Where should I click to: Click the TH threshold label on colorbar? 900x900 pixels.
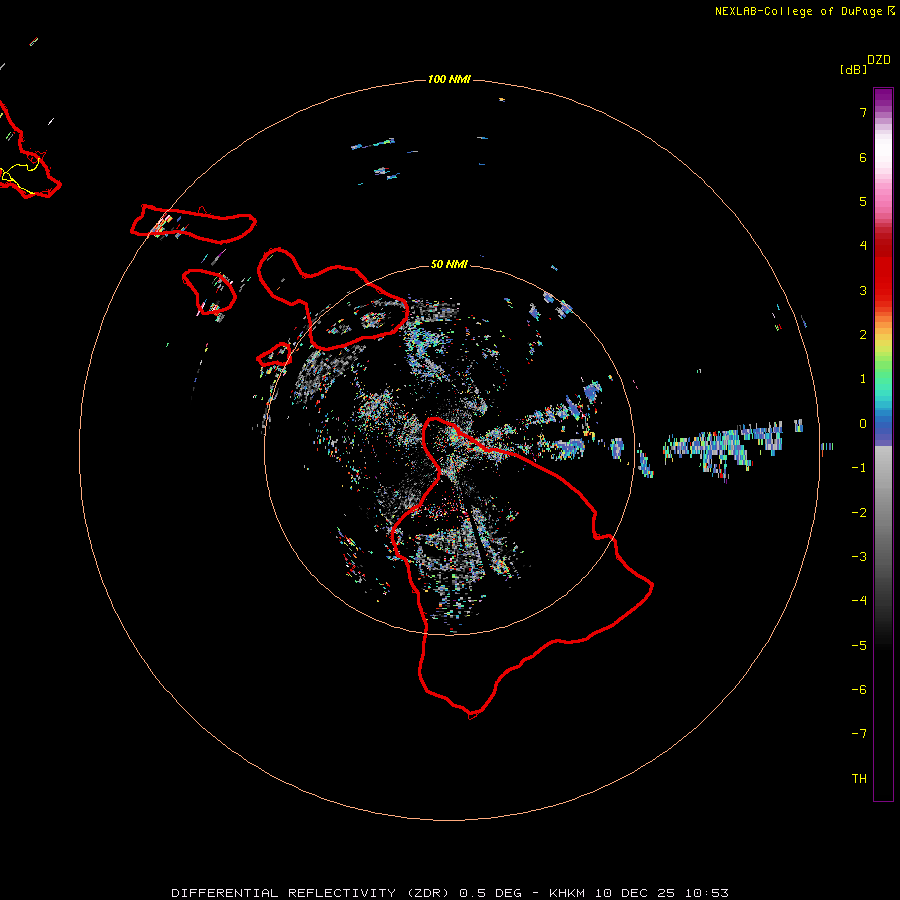click(x=859, y=779)
